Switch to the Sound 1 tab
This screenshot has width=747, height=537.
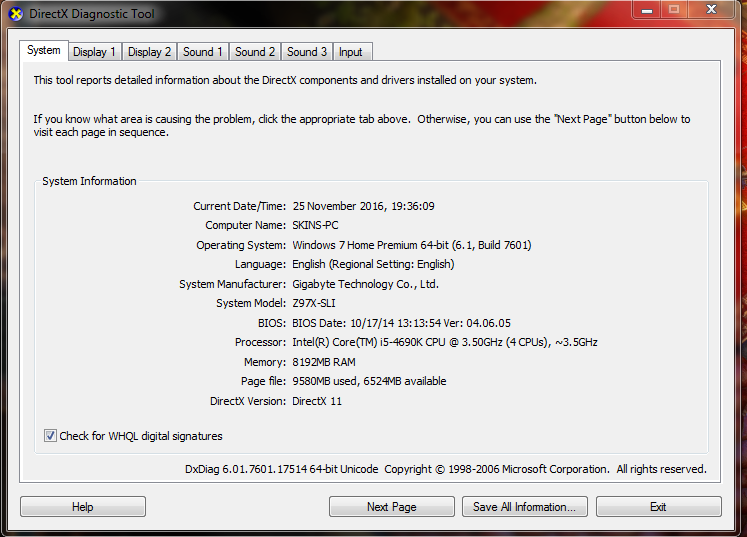[x=202, y=52]
